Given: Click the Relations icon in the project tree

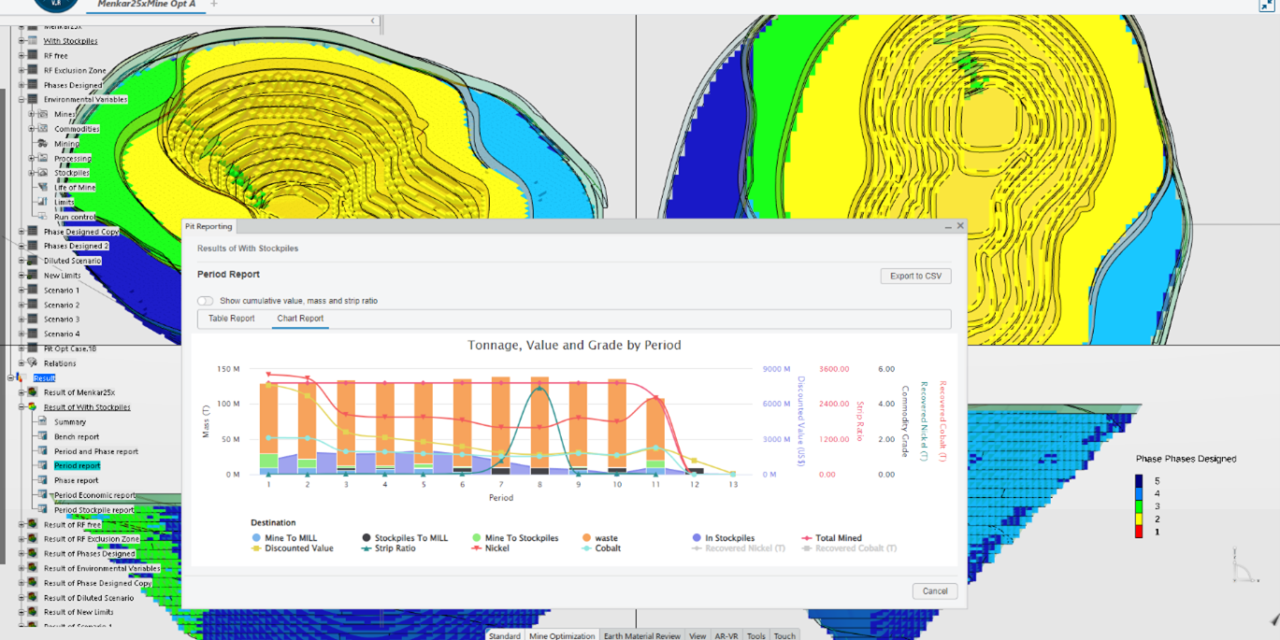Looking at the screenshot, I should click(33, 364).
